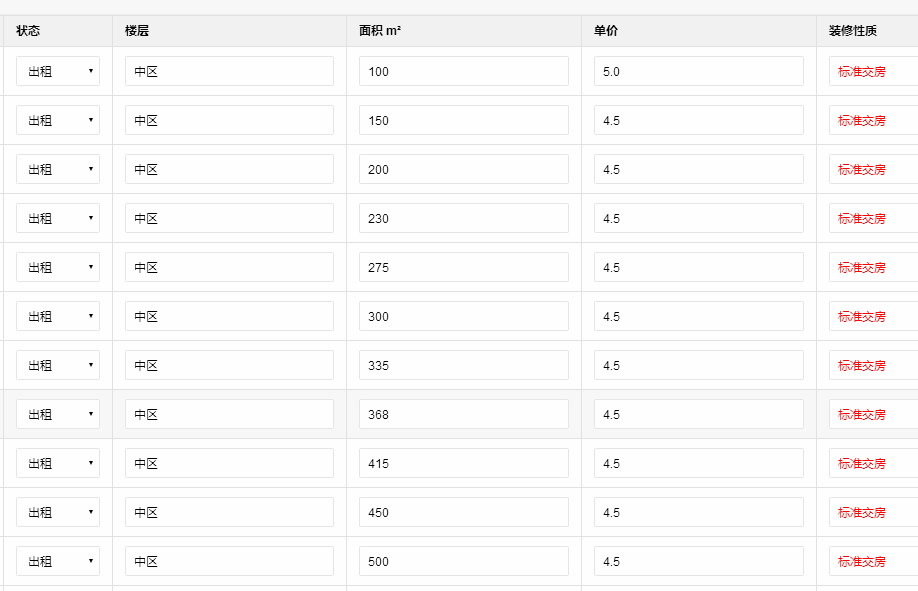This screenshot has width=918, height=591.
Task: Click the unit price field showing 5.0
Action: 698,71
